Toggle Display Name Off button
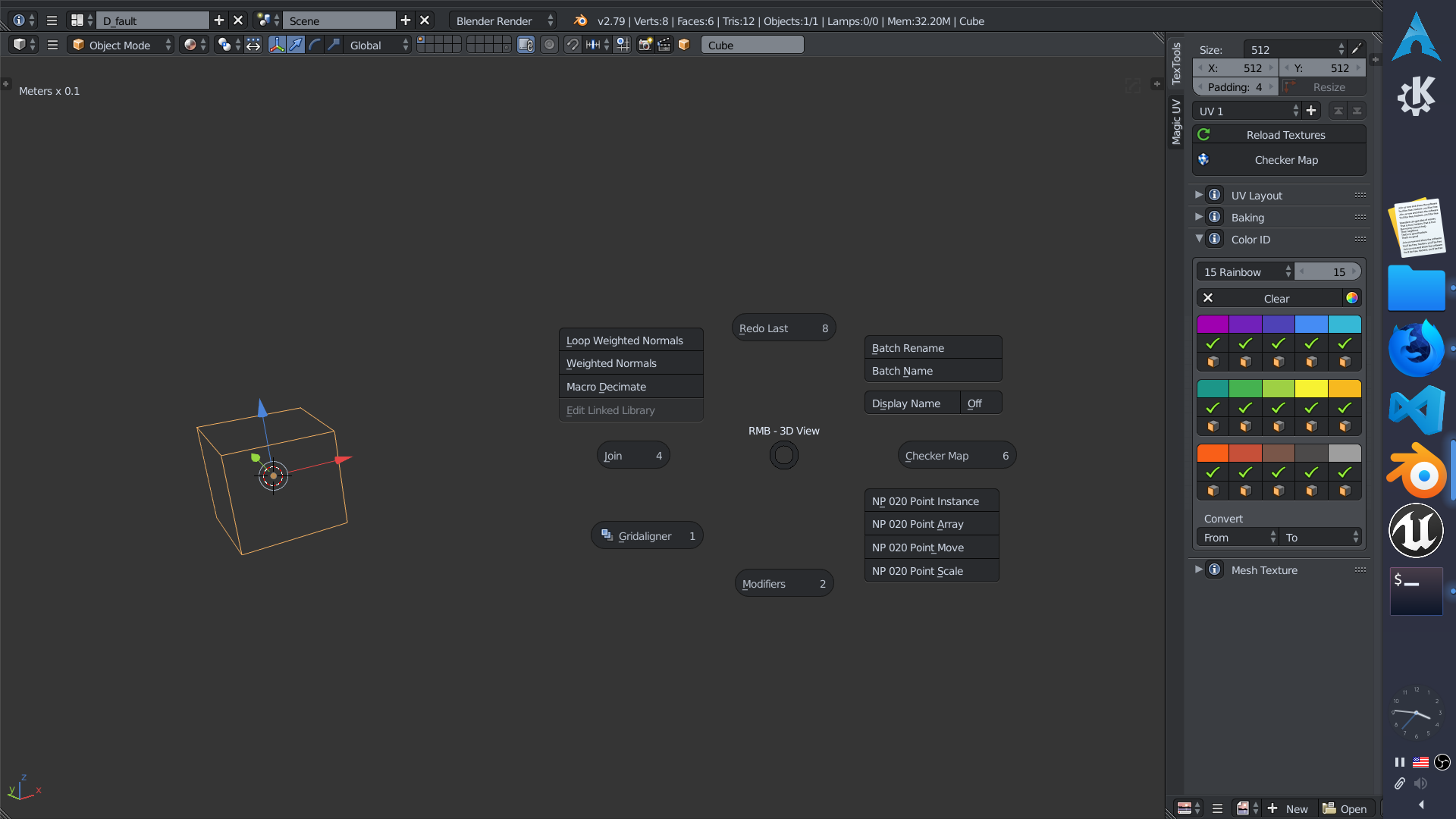Image resolution: width=1456 pixels, height=819 pixels. [981, 403]
